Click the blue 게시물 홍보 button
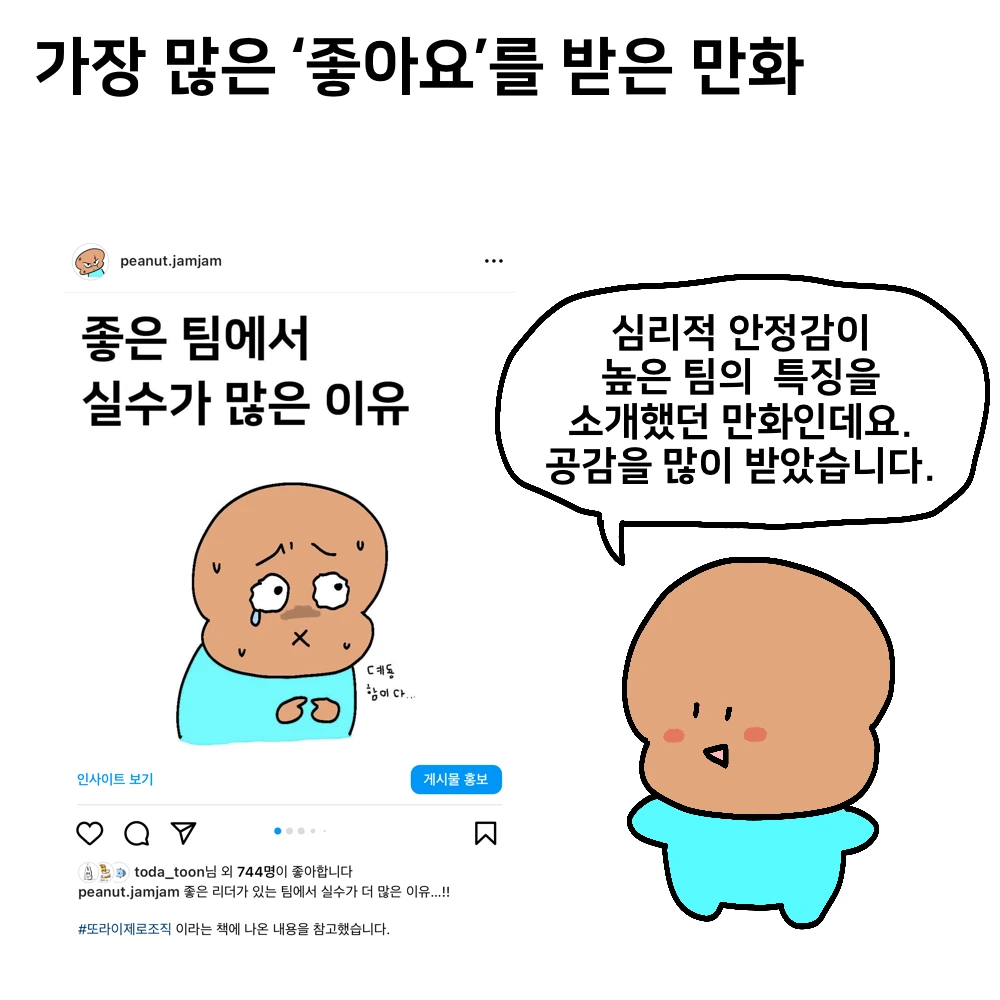The width and height of the screenshot is (1000, 1000). tap(456, 779)
